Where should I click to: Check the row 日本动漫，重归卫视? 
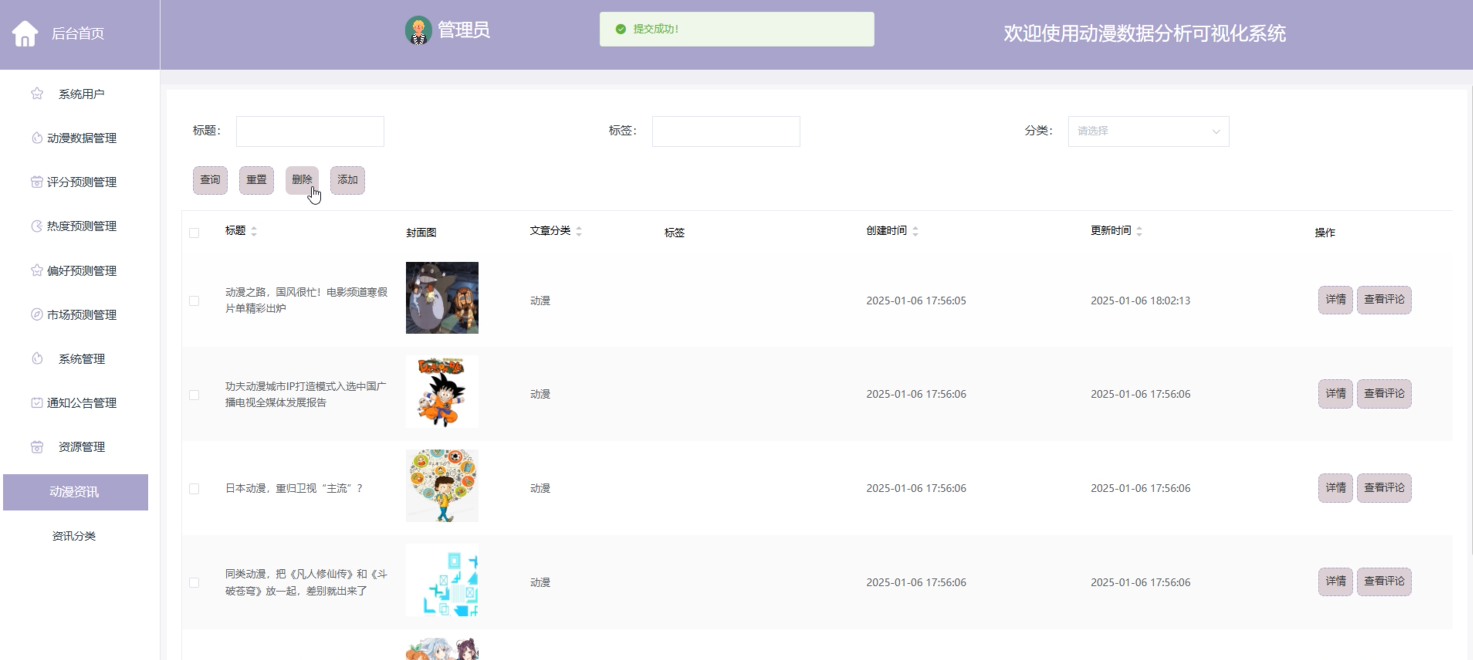pos(194,488)
